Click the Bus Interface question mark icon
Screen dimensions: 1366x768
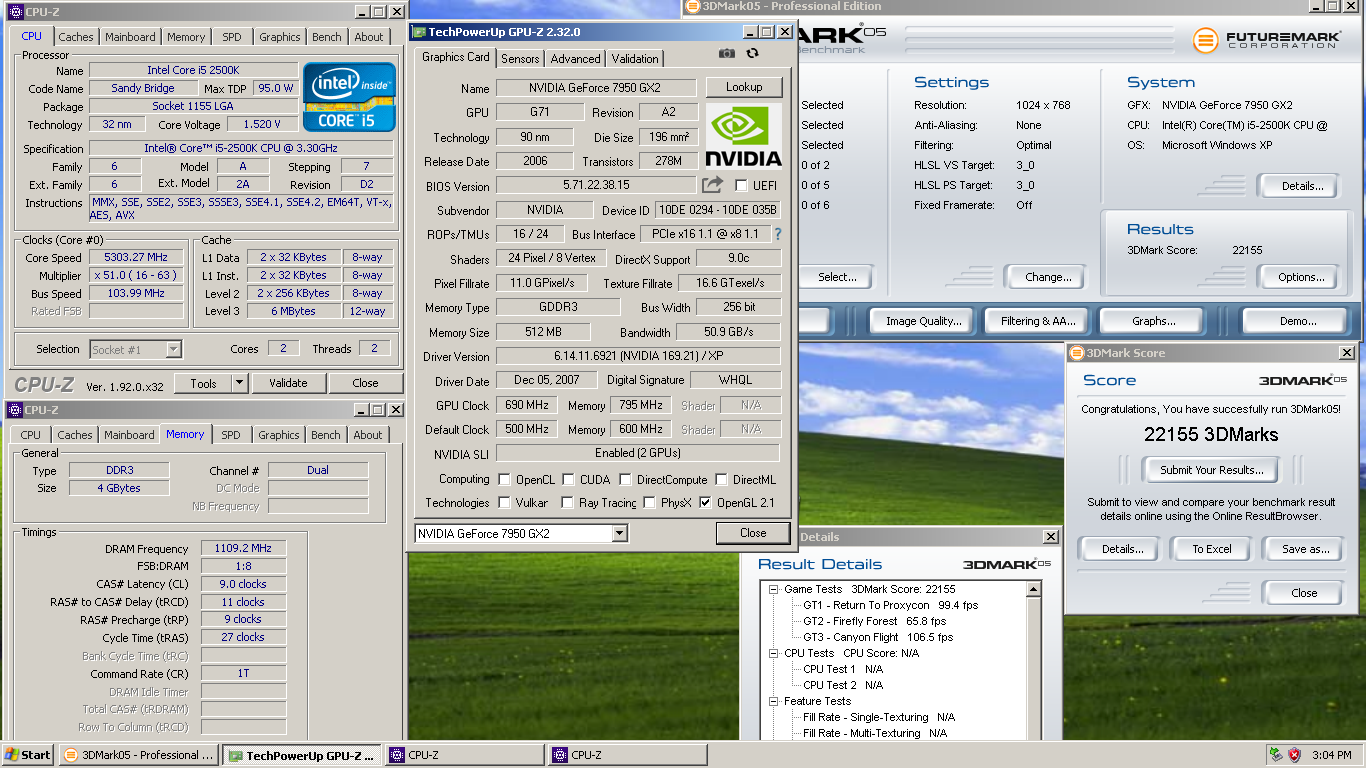[x=778, y=234]
